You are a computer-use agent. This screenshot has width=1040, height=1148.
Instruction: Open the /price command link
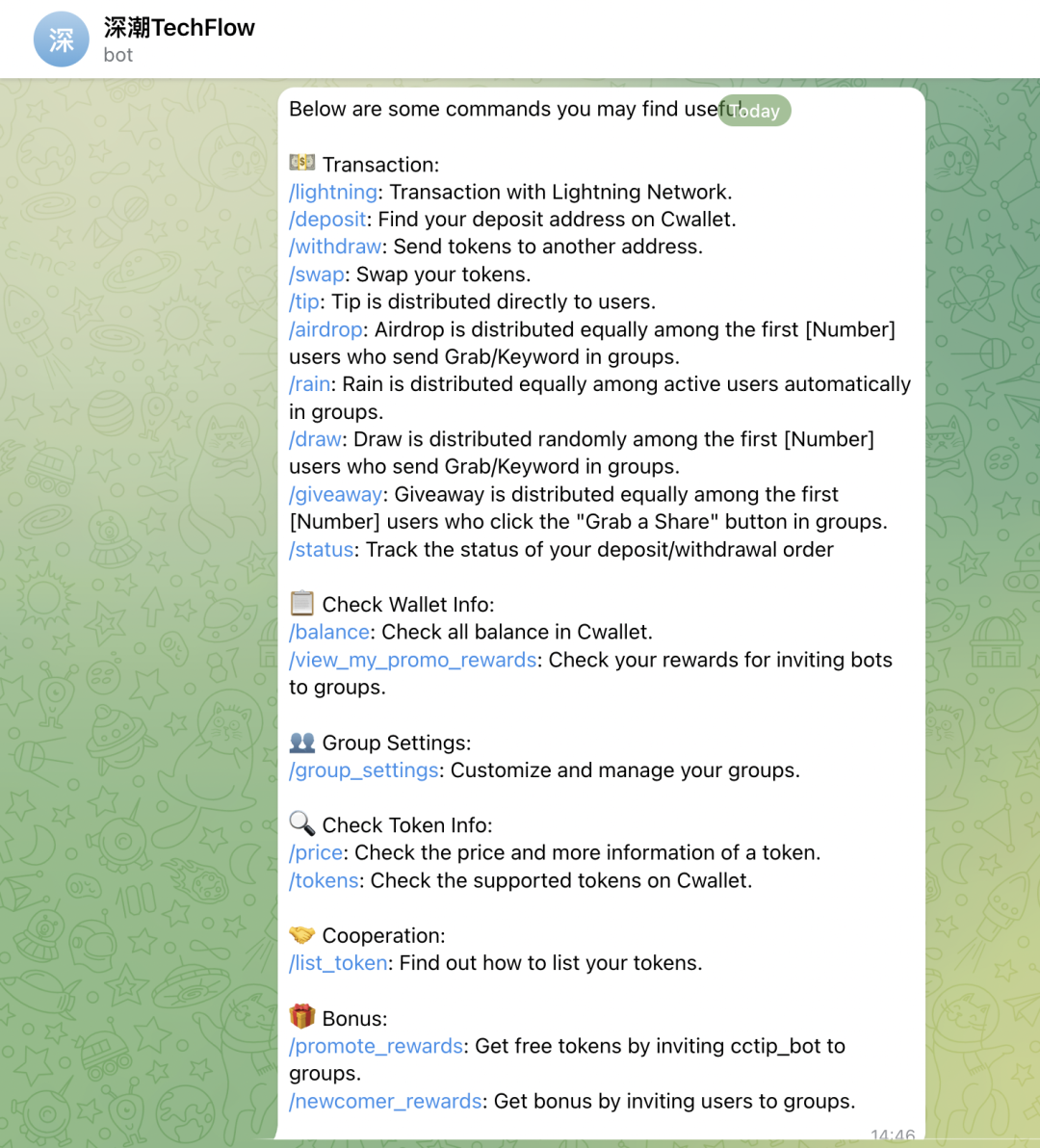point(315,852)
